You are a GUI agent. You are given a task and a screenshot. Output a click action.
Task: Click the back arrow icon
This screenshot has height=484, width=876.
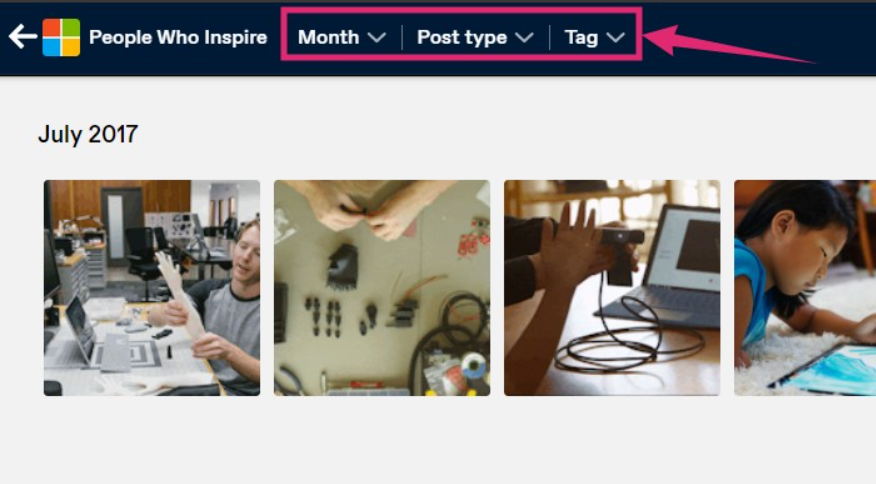point(23,37)
